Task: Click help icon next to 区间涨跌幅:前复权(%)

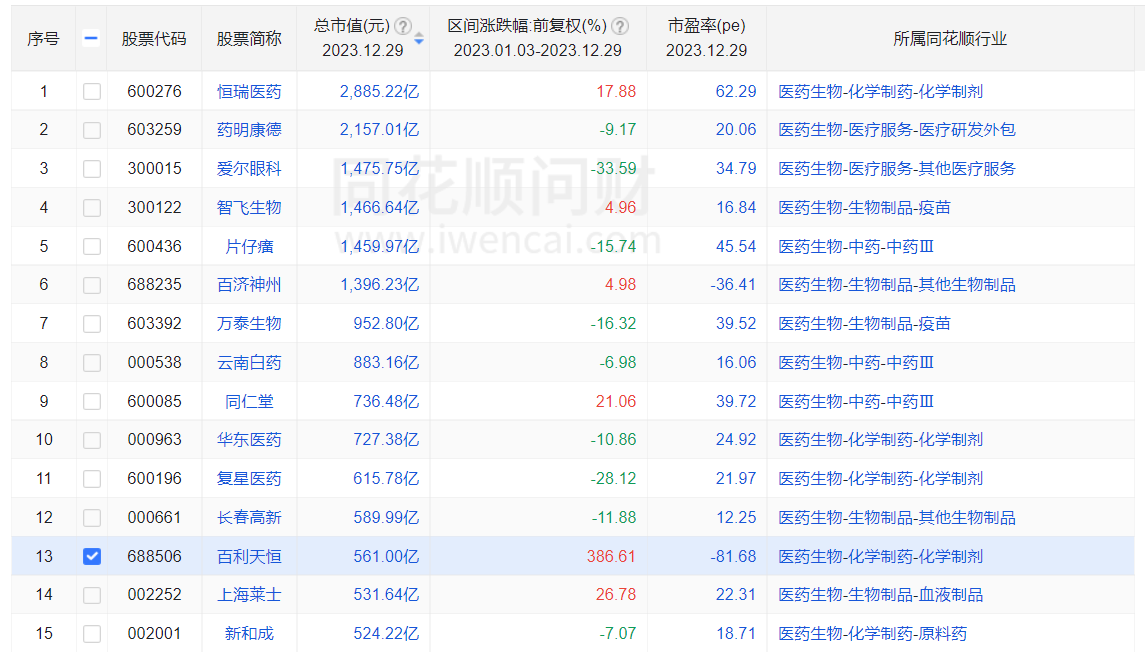Action: 620,26
